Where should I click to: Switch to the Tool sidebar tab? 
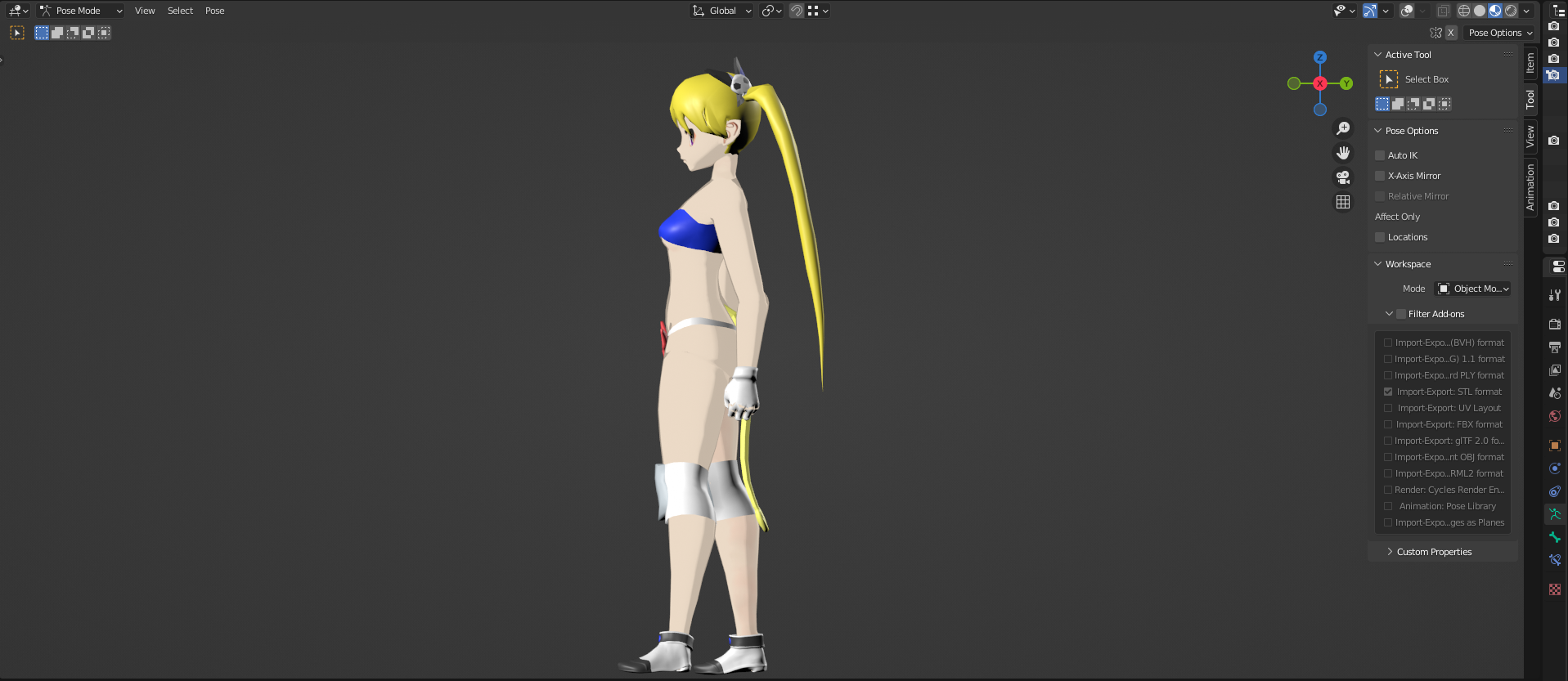tap(1530, 100)
